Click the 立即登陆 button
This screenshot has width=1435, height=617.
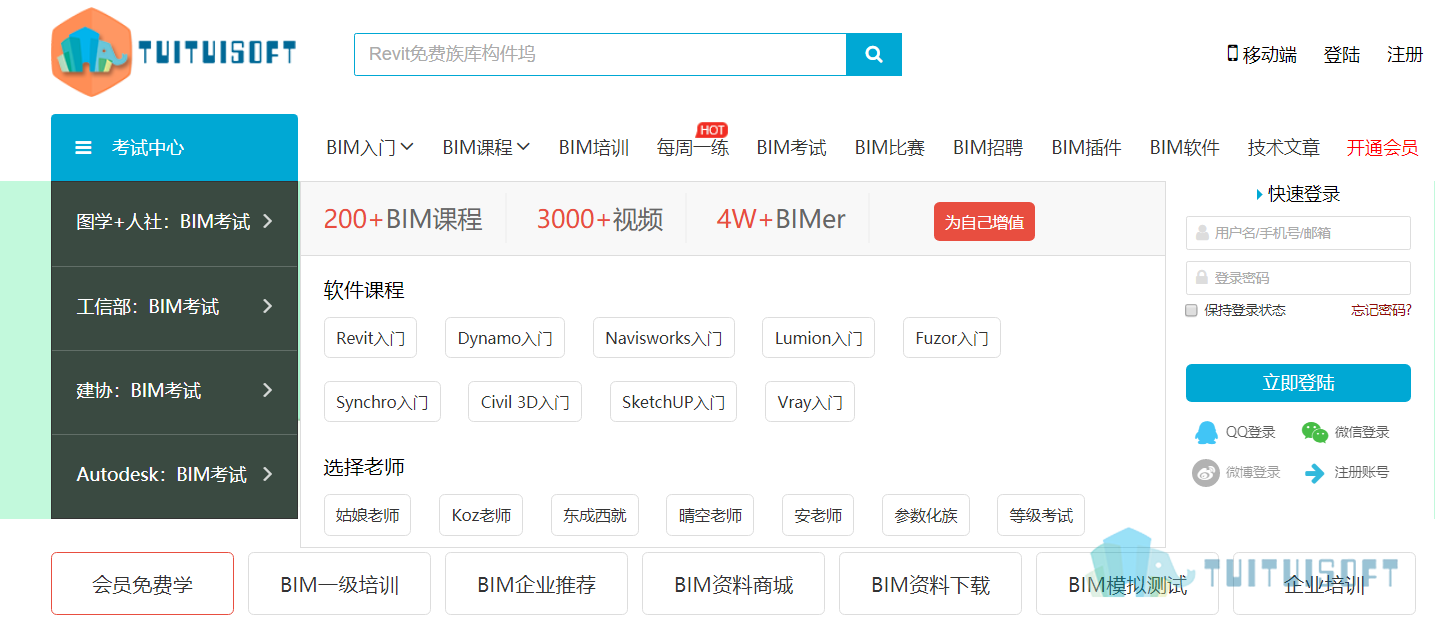(1298, 383)
